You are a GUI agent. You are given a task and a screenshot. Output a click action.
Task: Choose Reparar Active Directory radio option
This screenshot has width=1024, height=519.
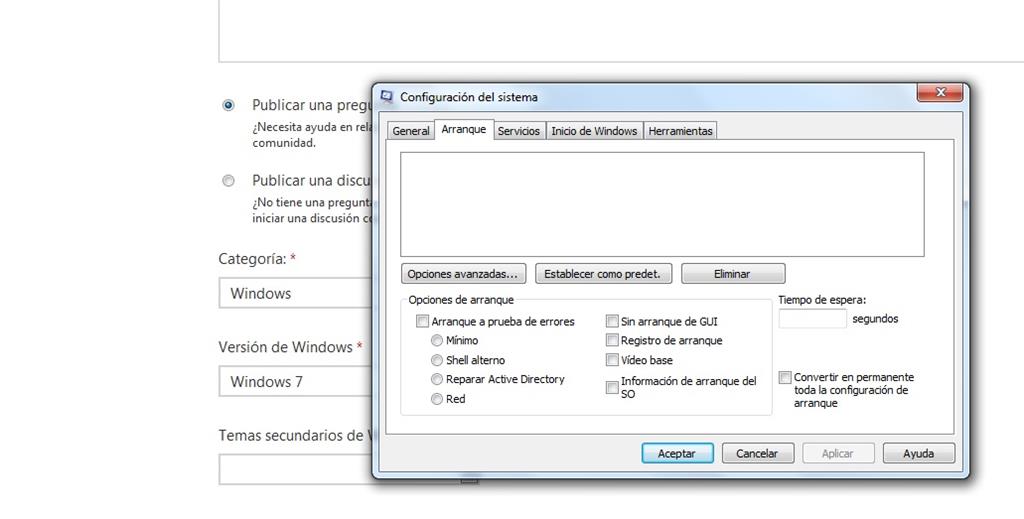[x=437, y=379]
